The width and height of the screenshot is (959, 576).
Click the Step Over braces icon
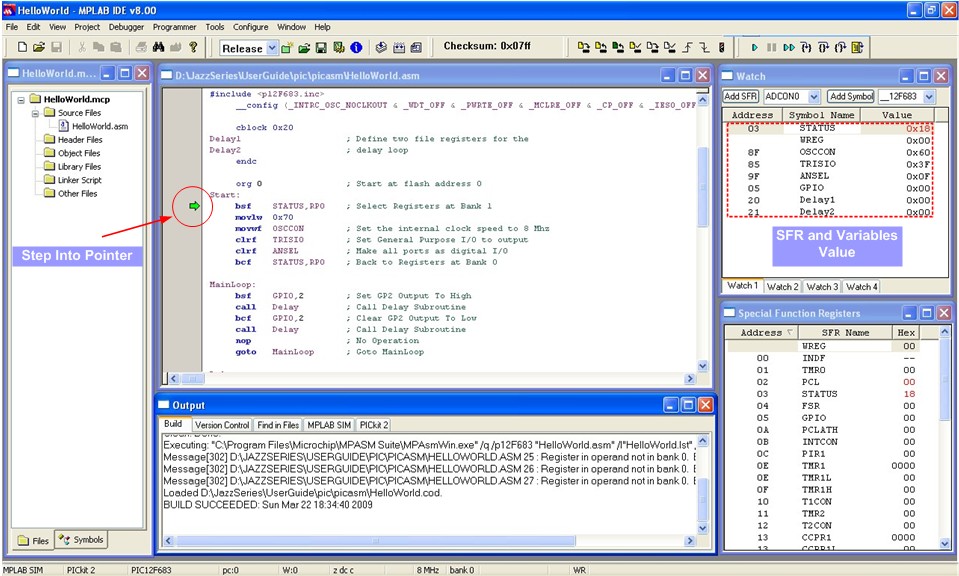click(x=823, y=47)
